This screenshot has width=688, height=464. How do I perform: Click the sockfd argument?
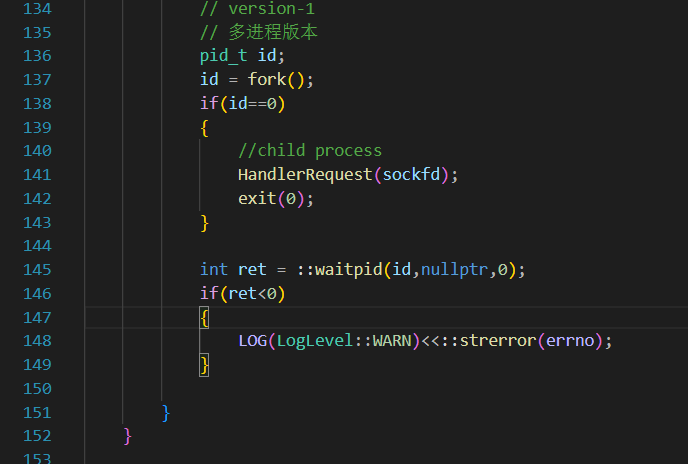point(411,175)
